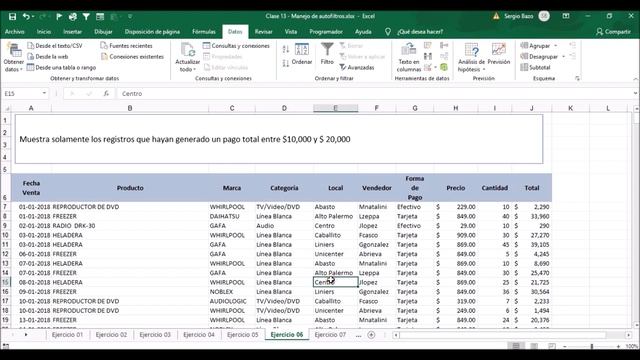Open the Archivo tab
This screenshot has width=640, height=360.
pyautogui.click(x=15, y=32)
